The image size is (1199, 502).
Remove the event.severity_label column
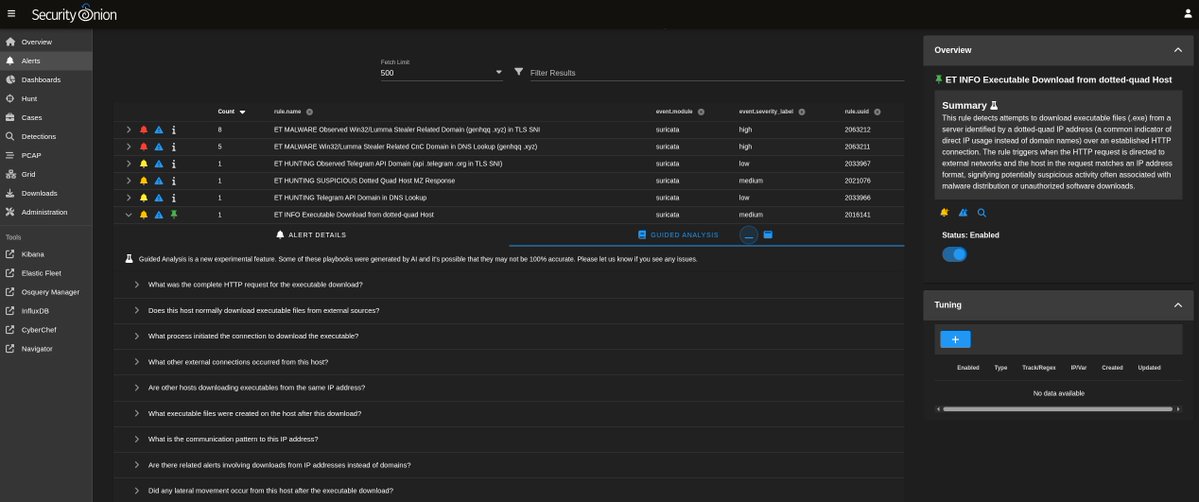pos(801,112)
